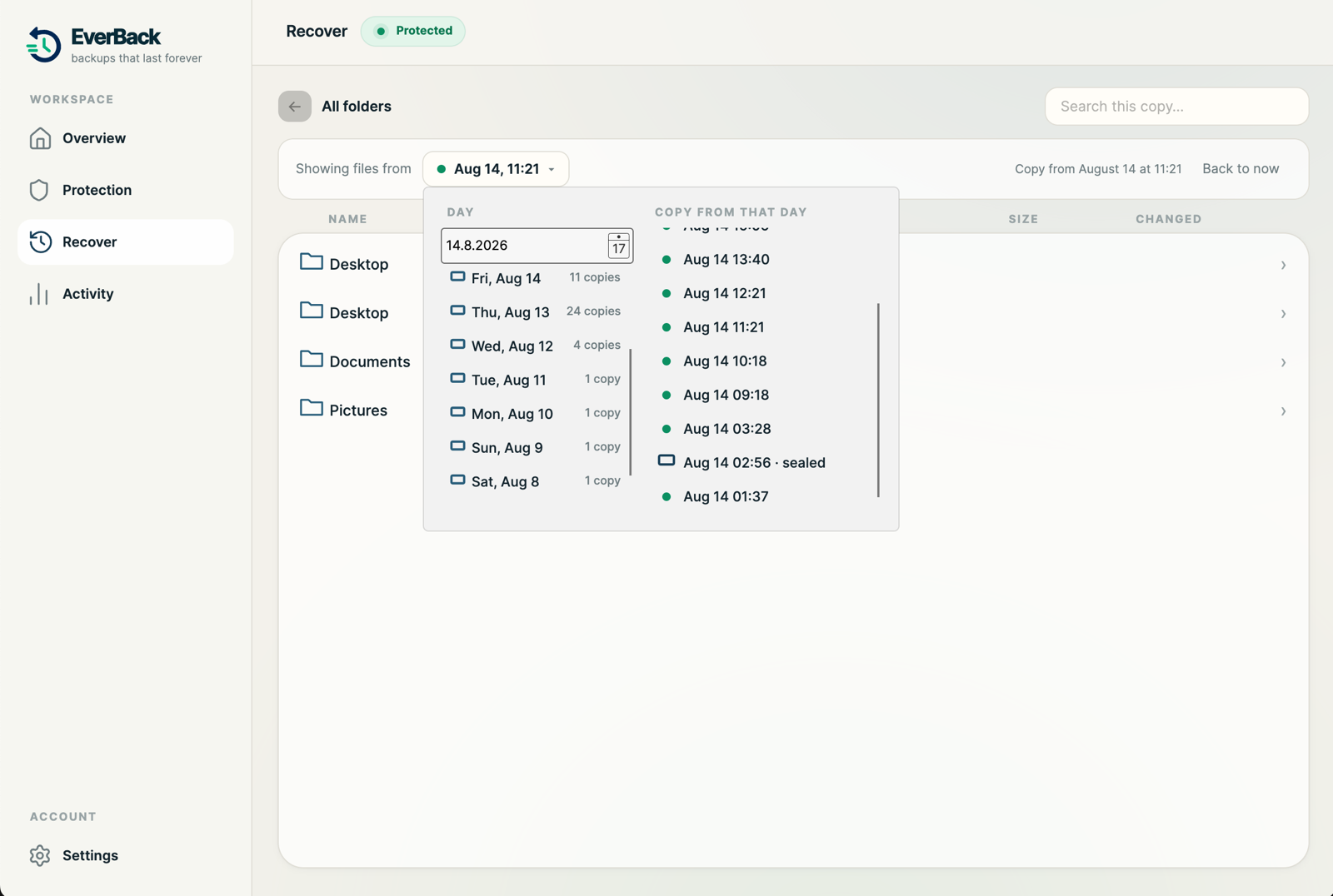Viewport: 1333px width, 896px height.
Task: Open the Protection page
Action: [125, 190]
